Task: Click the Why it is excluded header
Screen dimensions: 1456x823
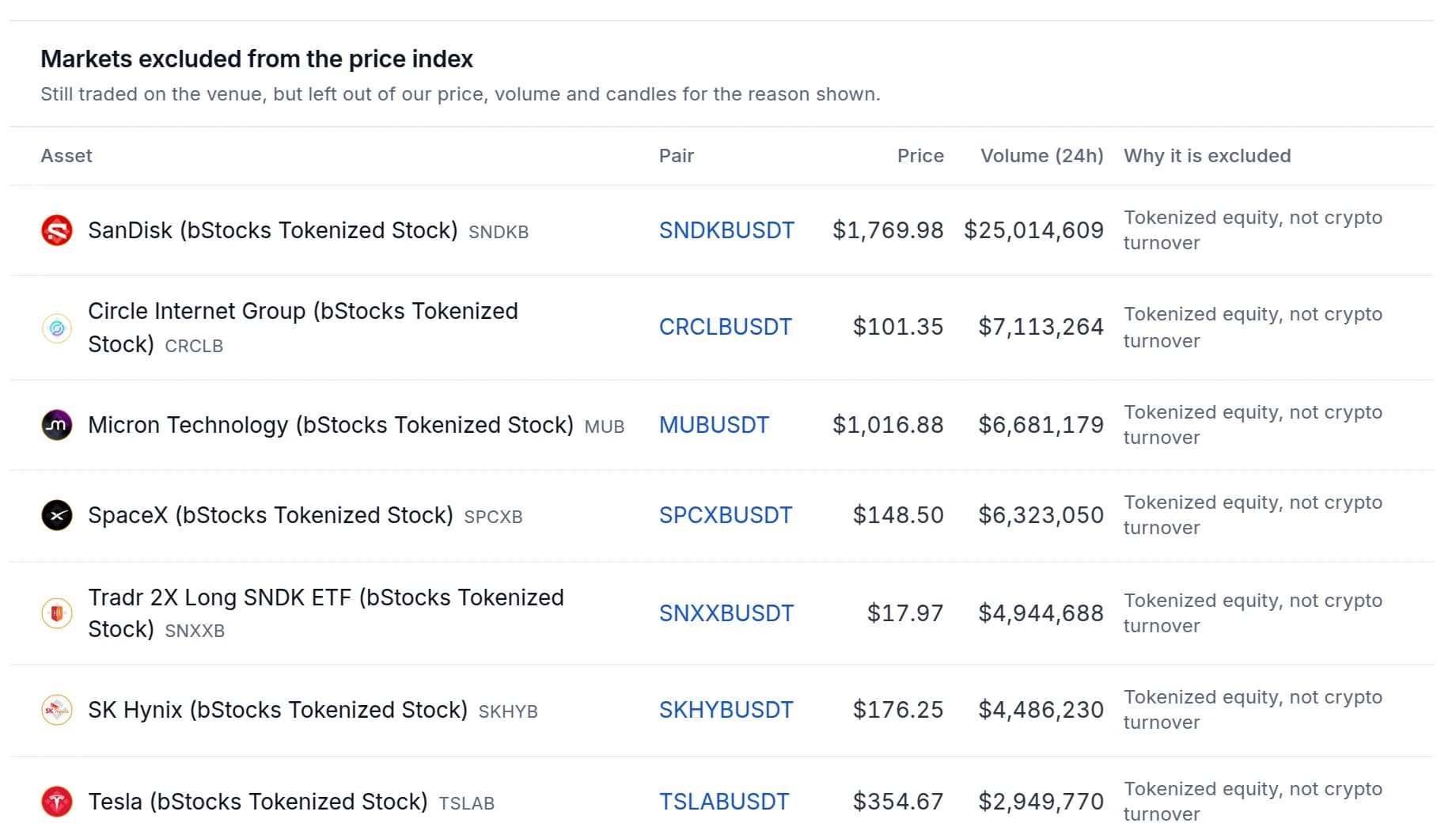Action: pyautogui.click(x=1207, y=156)
